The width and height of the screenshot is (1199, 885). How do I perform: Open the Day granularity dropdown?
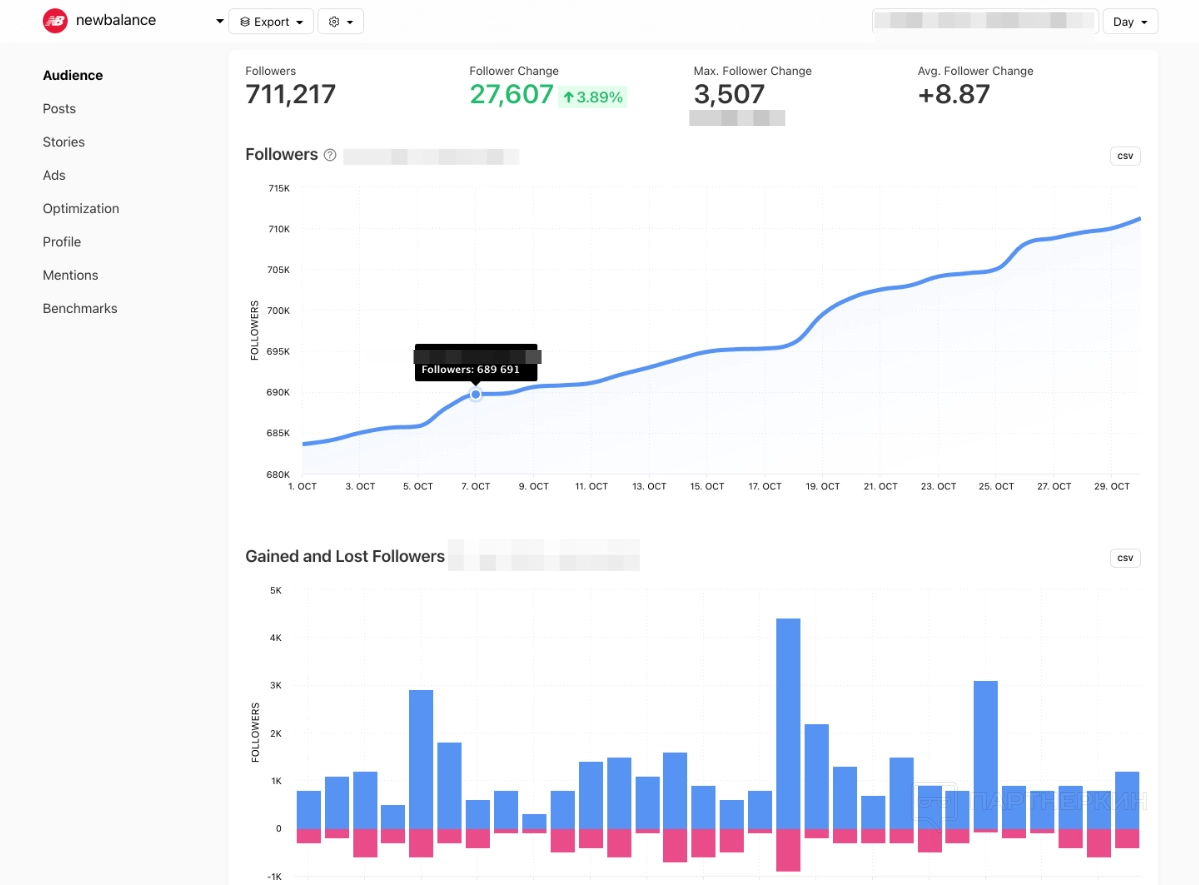coord(1130,22)
